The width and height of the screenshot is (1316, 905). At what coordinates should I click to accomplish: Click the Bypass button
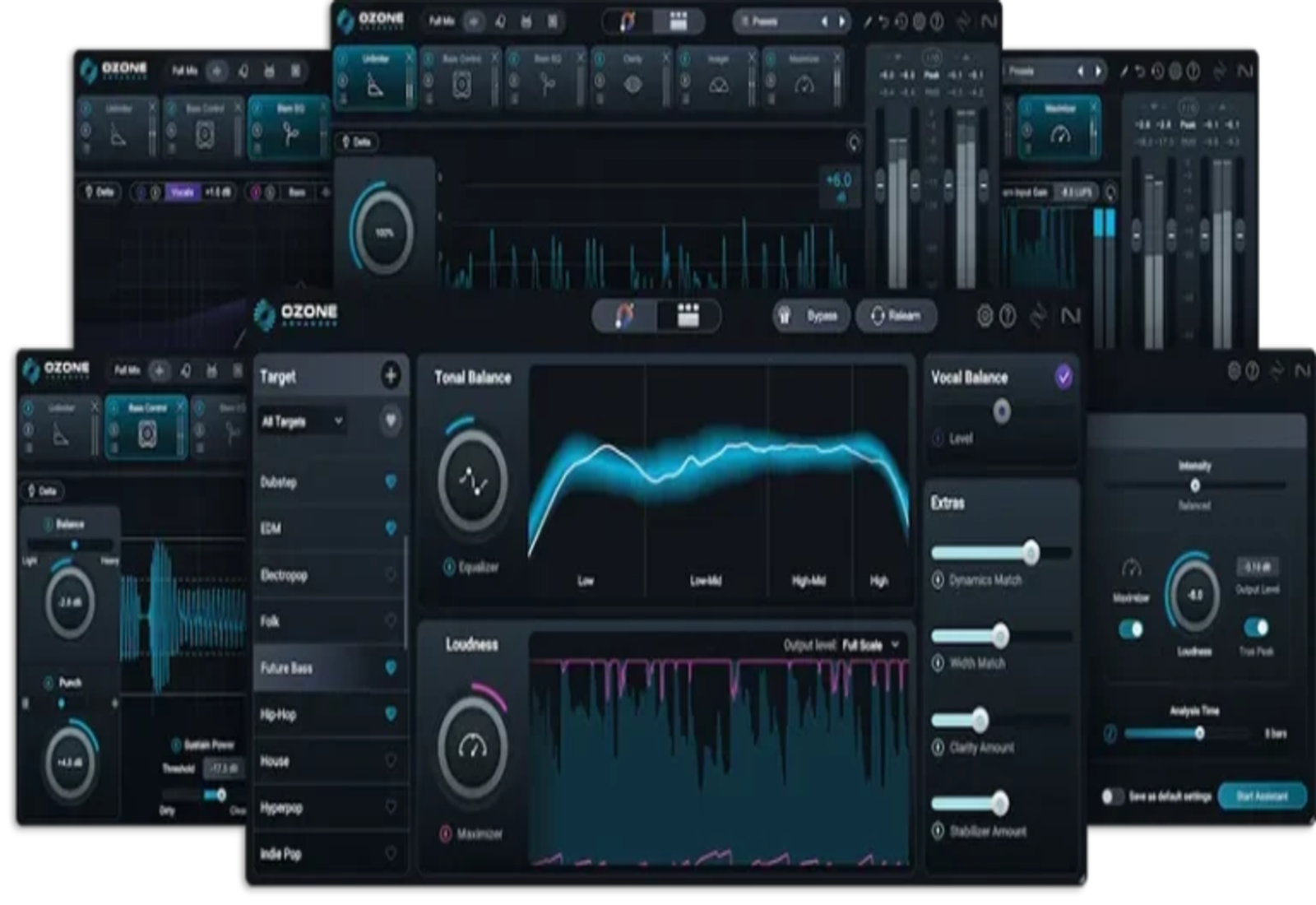[x=810, y=316]
